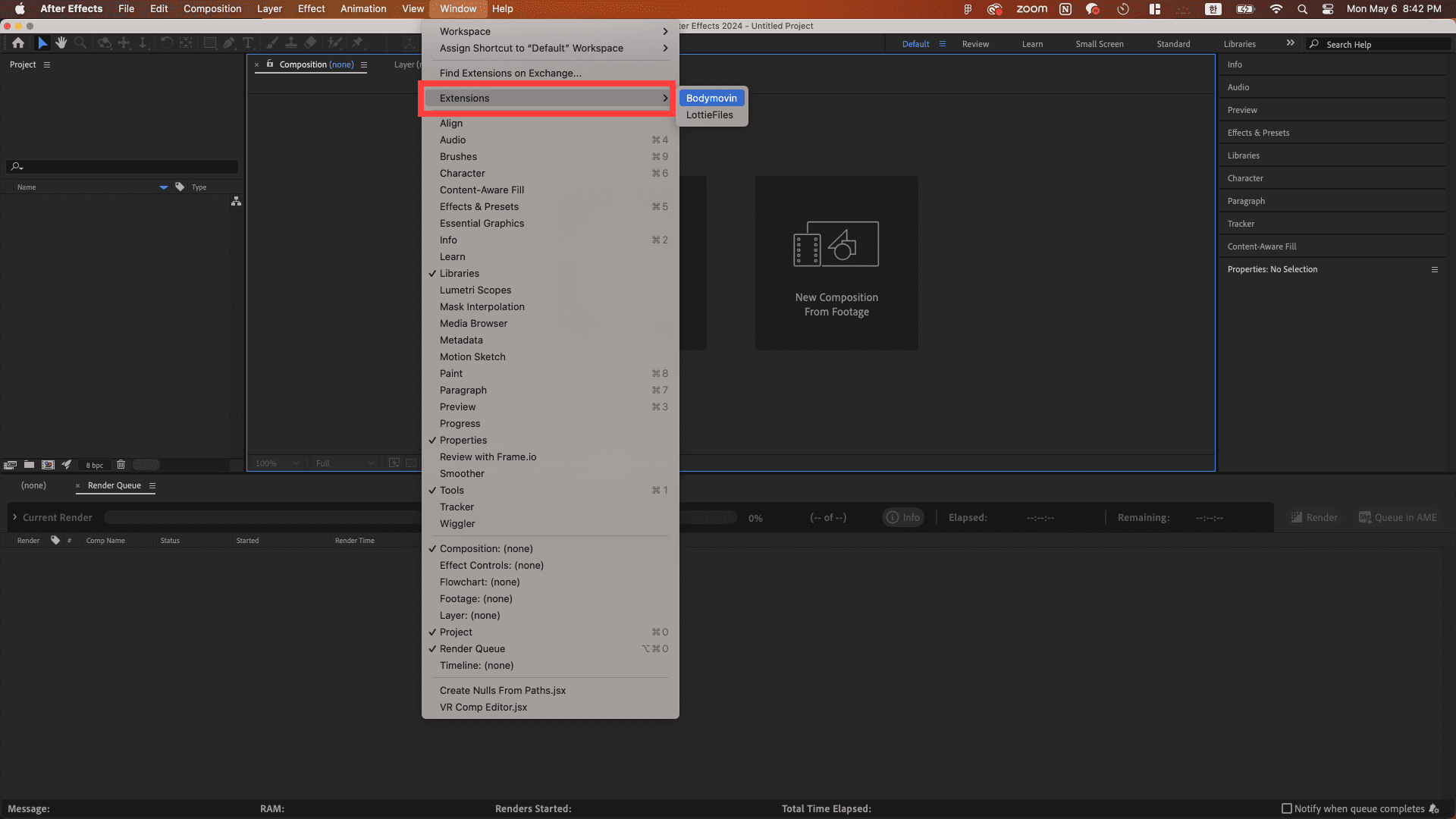Click the Wi-Fi status icon
This screenshot has width=1456, height=819.
1276,9
